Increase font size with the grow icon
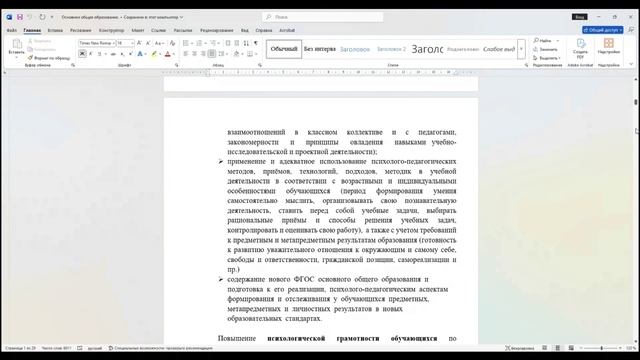 pyautogui.click(x=139, y=43)
